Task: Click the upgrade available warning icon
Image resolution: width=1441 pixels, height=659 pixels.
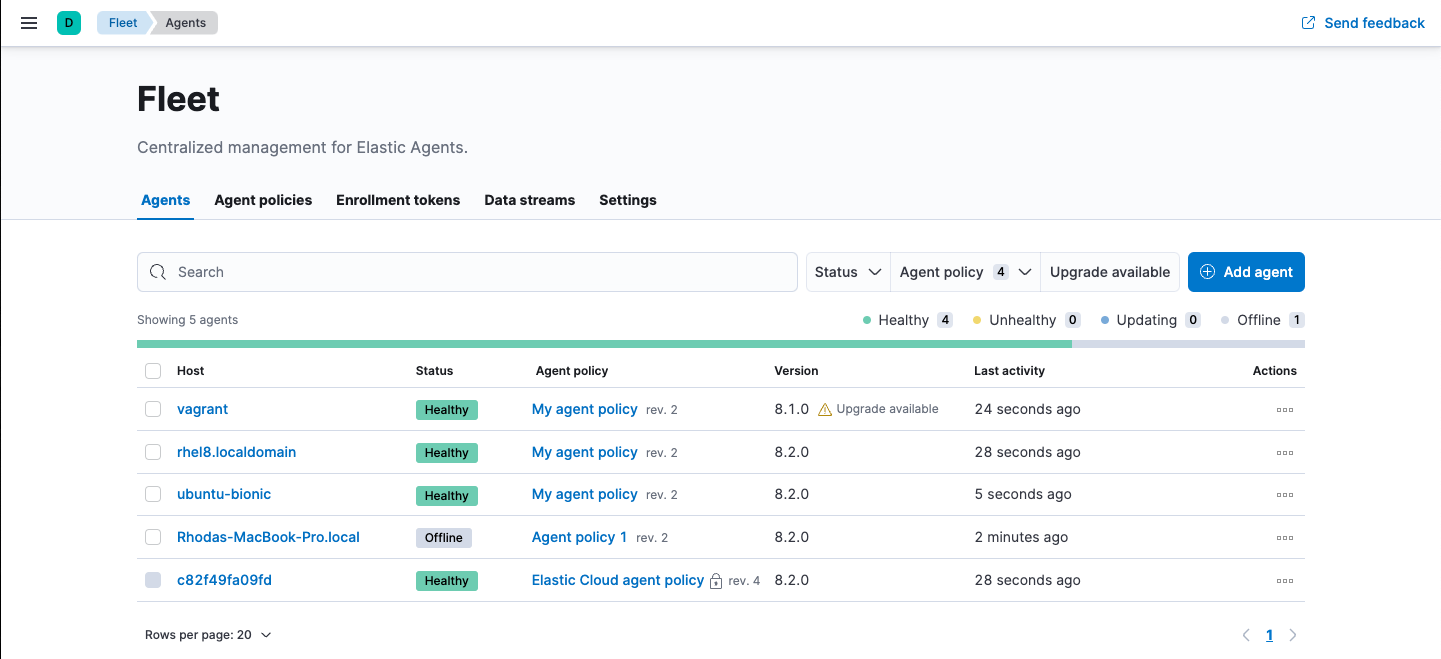Action: pyautogui.click(x=825, y=410)
